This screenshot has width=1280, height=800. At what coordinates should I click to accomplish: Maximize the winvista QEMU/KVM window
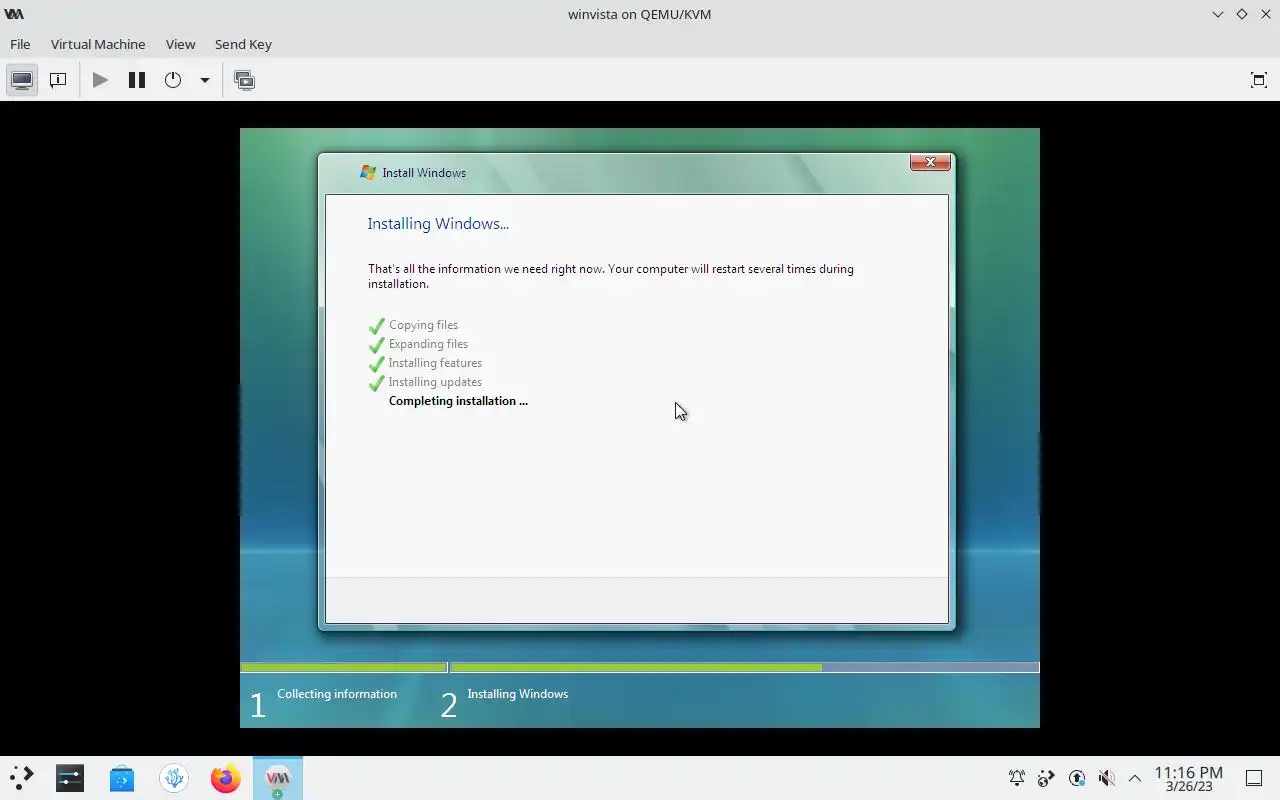[1241, 14]
